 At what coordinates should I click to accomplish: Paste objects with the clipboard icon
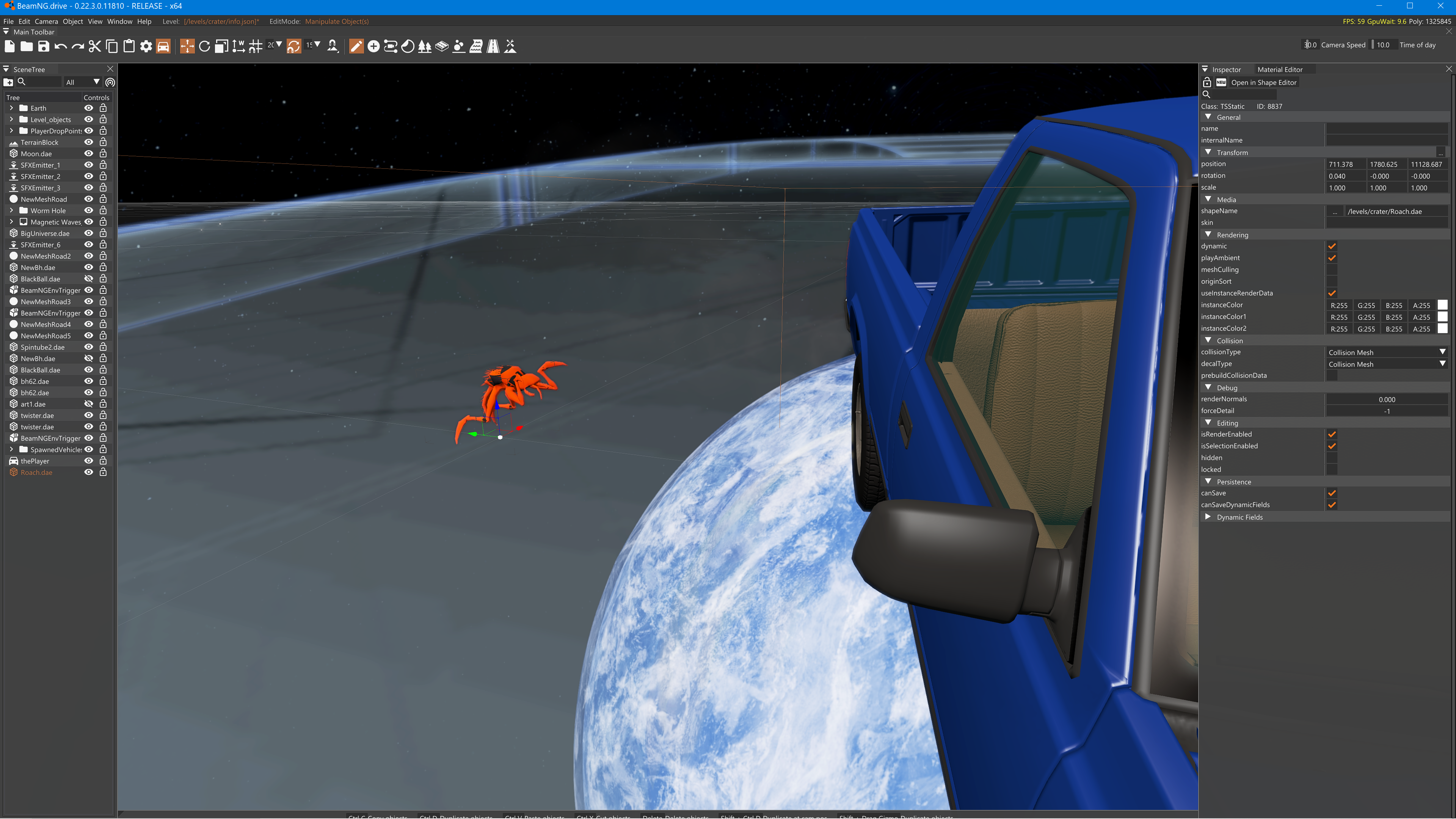(x=129, y=46)
